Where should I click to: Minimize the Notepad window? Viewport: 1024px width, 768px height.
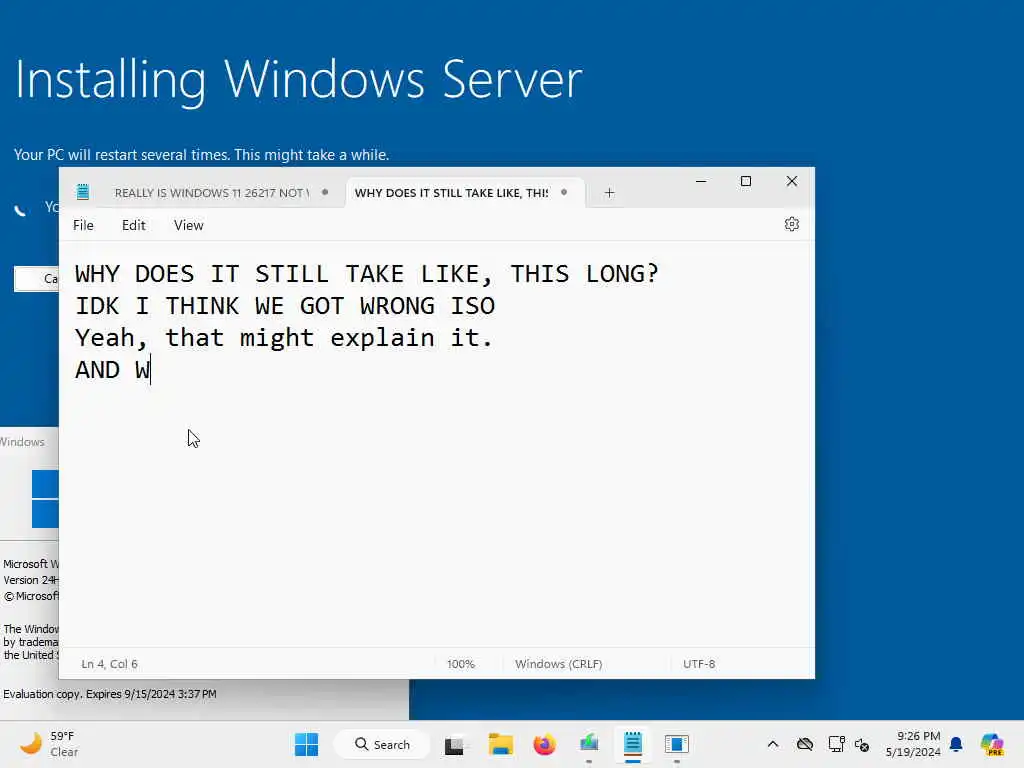click(701, 182)
